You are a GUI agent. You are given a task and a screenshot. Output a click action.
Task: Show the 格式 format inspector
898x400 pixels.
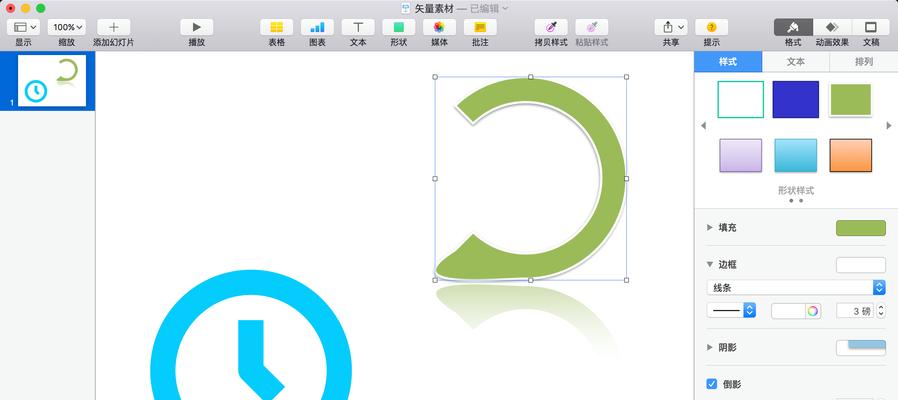(793, 27)
